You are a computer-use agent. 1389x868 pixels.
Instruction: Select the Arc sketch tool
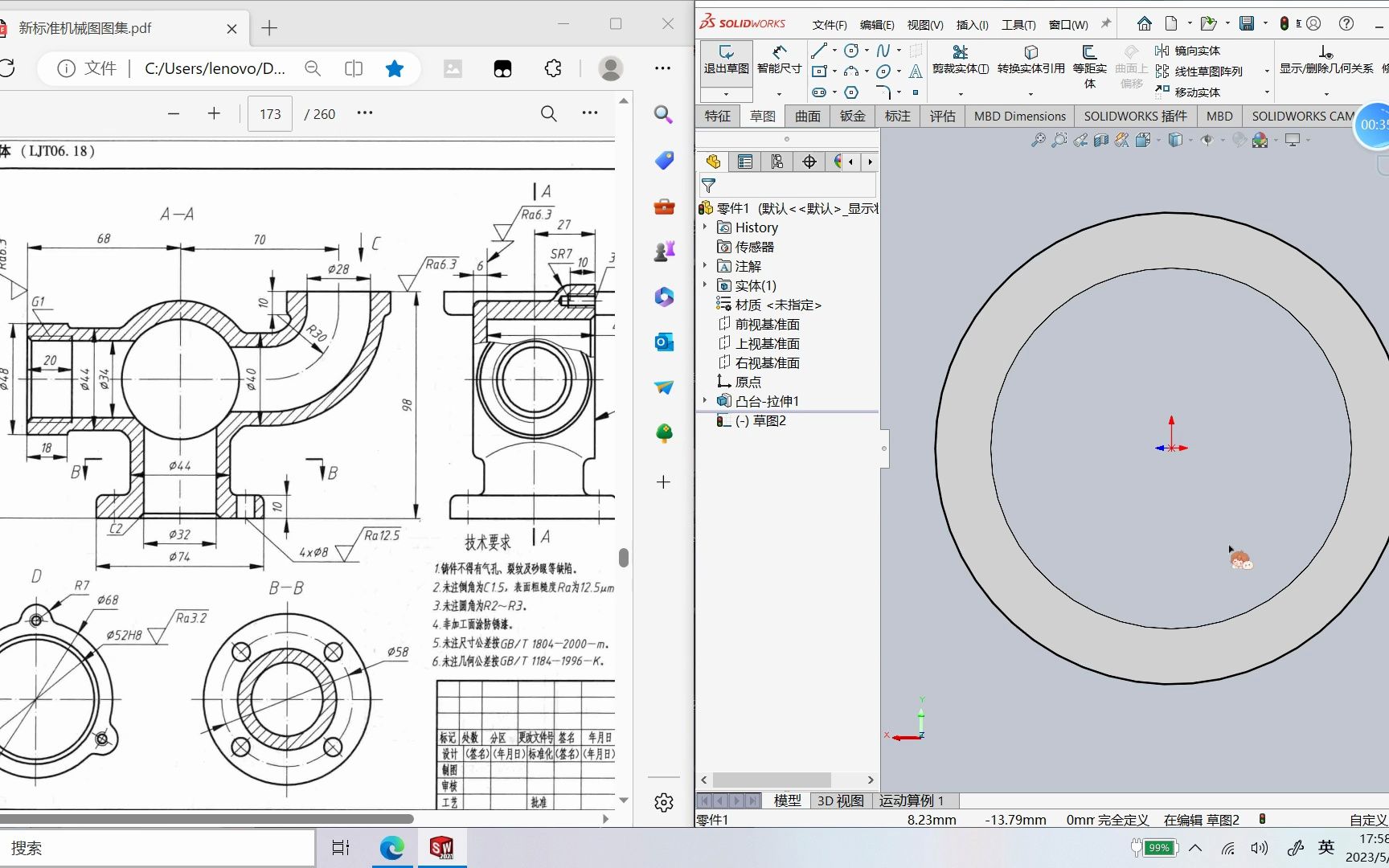coord(851,72)
